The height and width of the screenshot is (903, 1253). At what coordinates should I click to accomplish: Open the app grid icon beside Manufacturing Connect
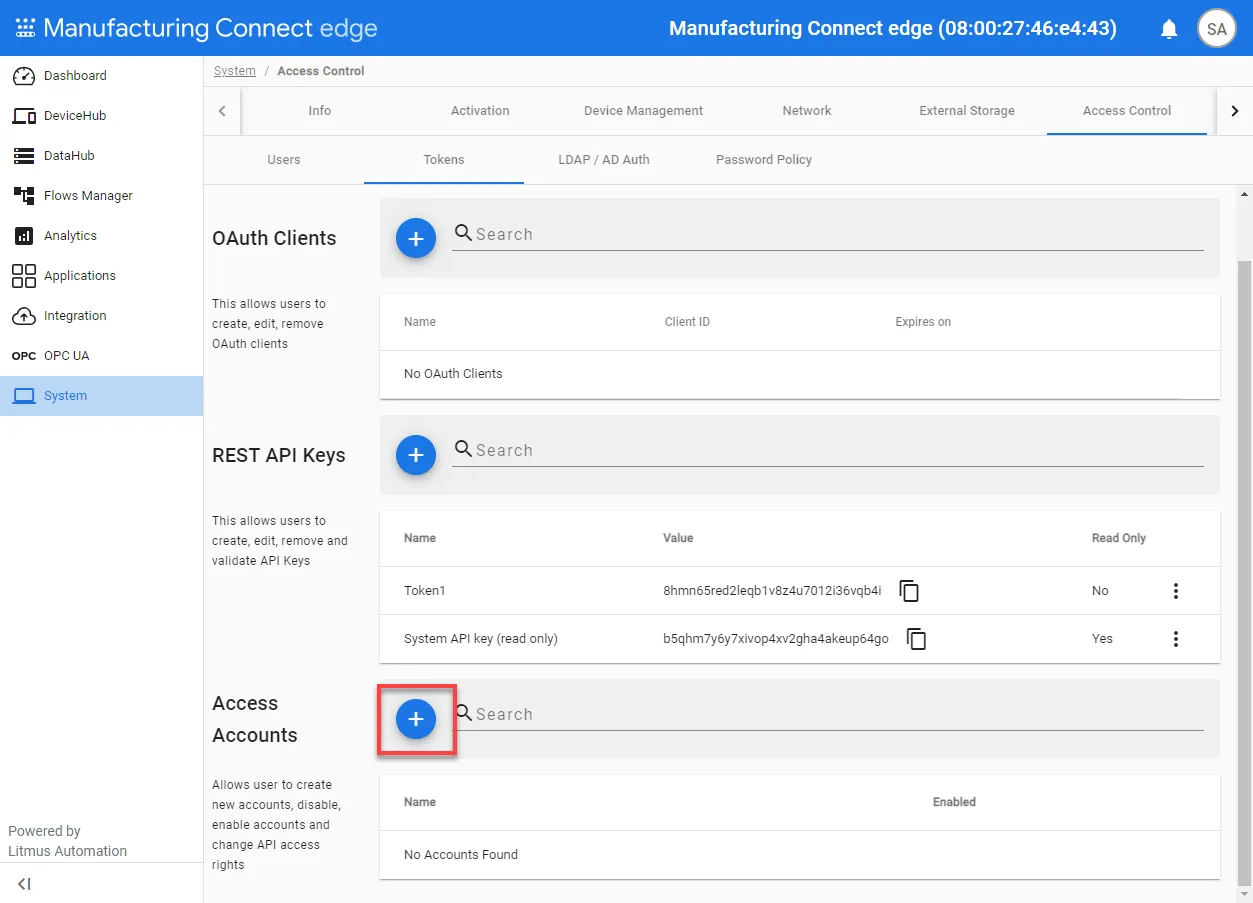tap(25, 28)
